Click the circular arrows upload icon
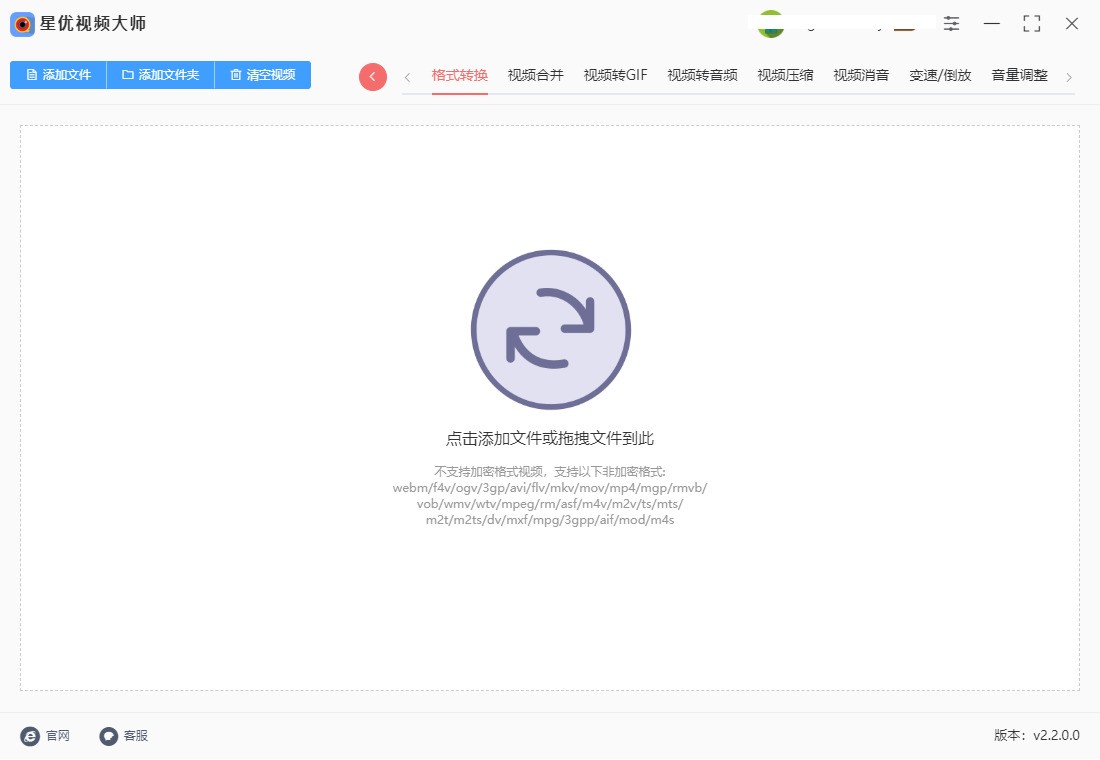Image resolution: width=1100 pixels, height=760 pixels. (550, 329)
